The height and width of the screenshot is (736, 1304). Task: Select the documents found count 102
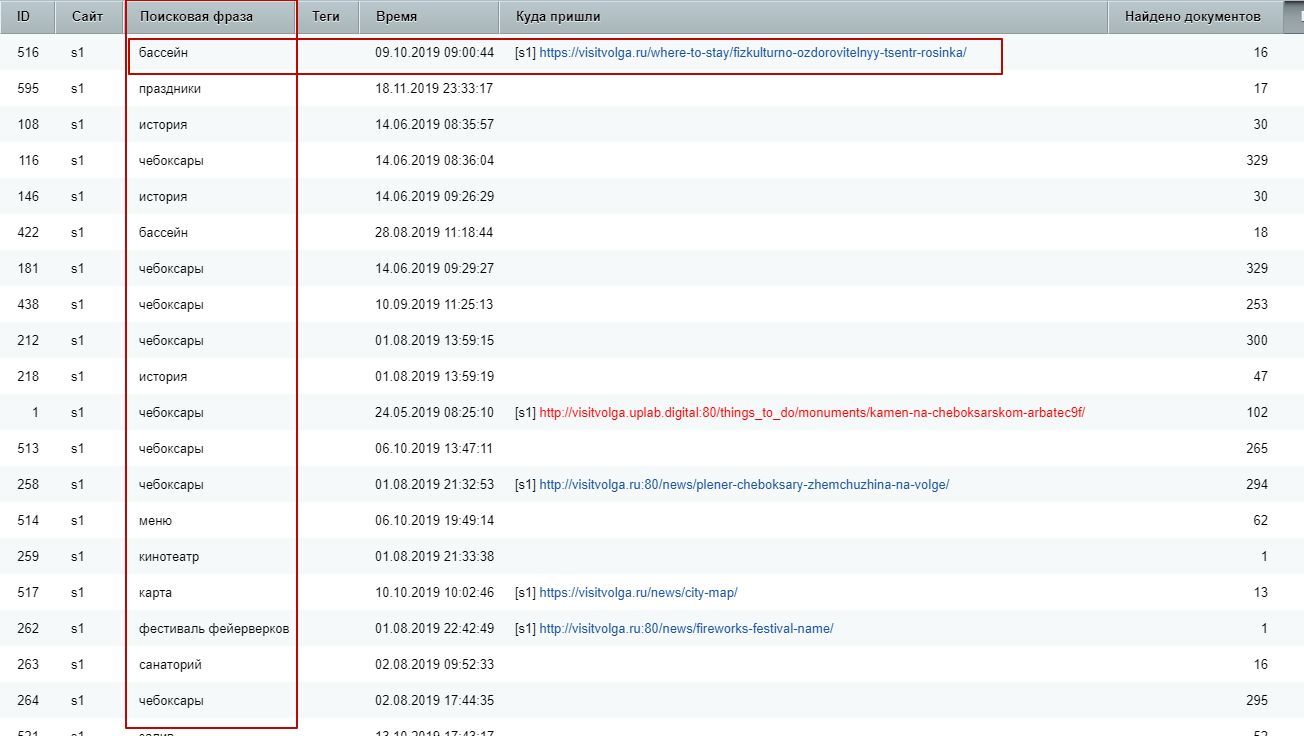(x=1257, y=413)
